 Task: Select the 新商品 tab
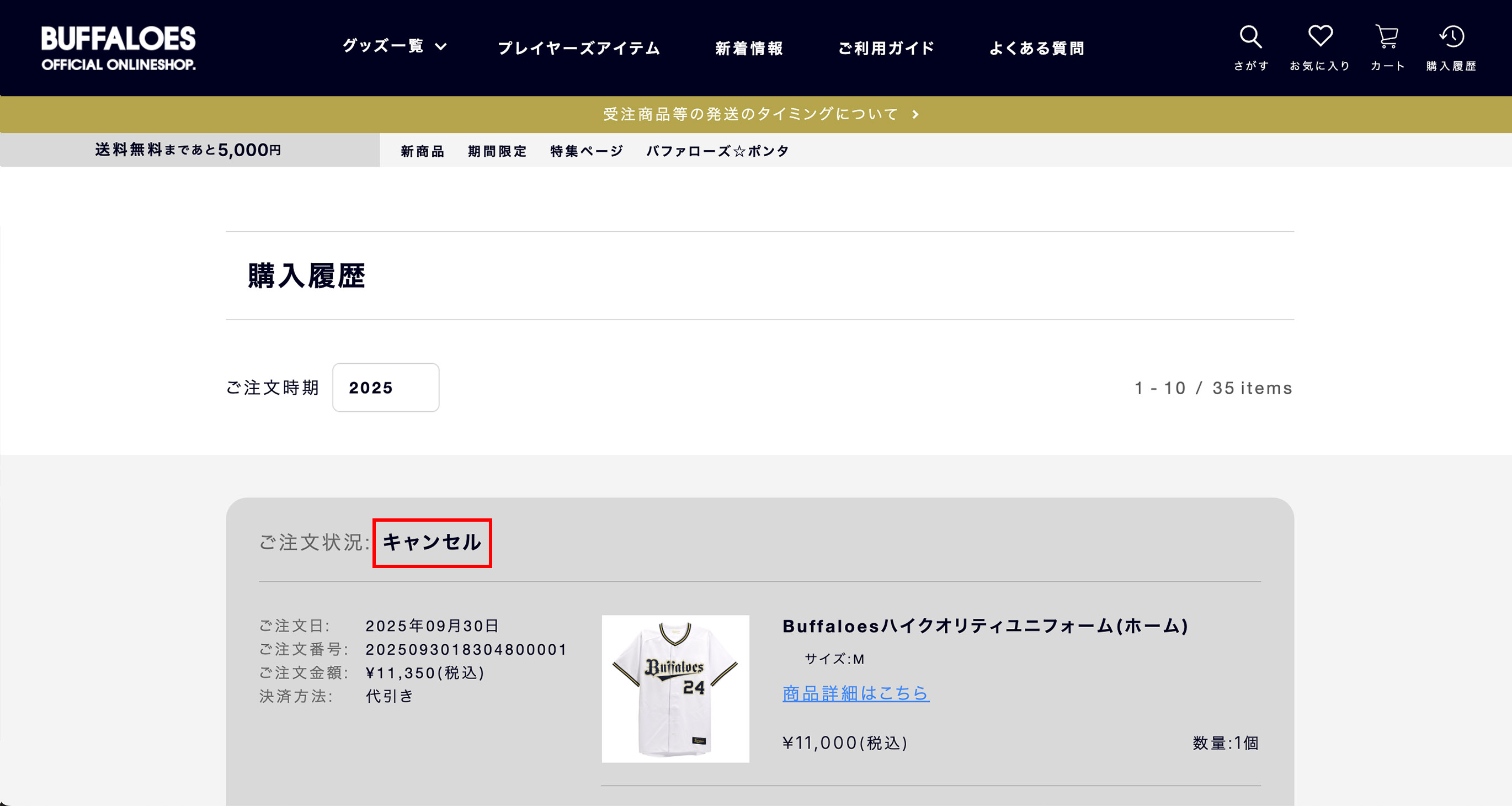click(x=423, y=151)
